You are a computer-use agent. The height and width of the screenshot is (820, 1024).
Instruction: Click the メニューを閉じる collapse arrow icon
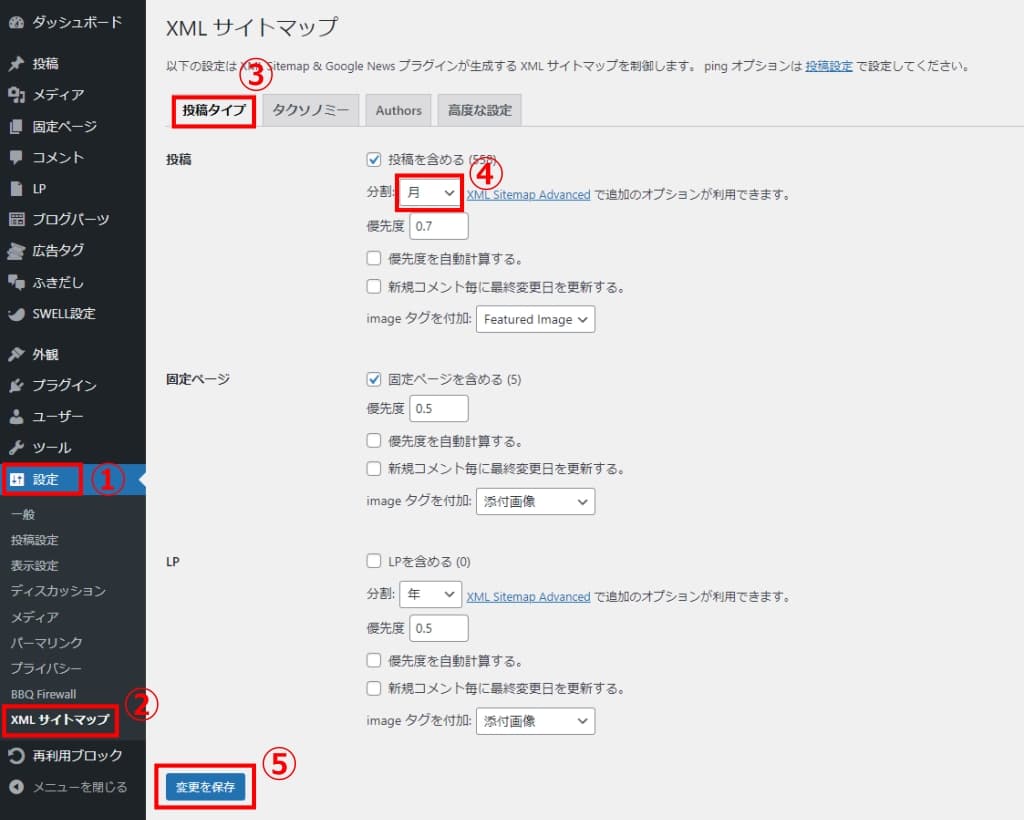(16, 787)
